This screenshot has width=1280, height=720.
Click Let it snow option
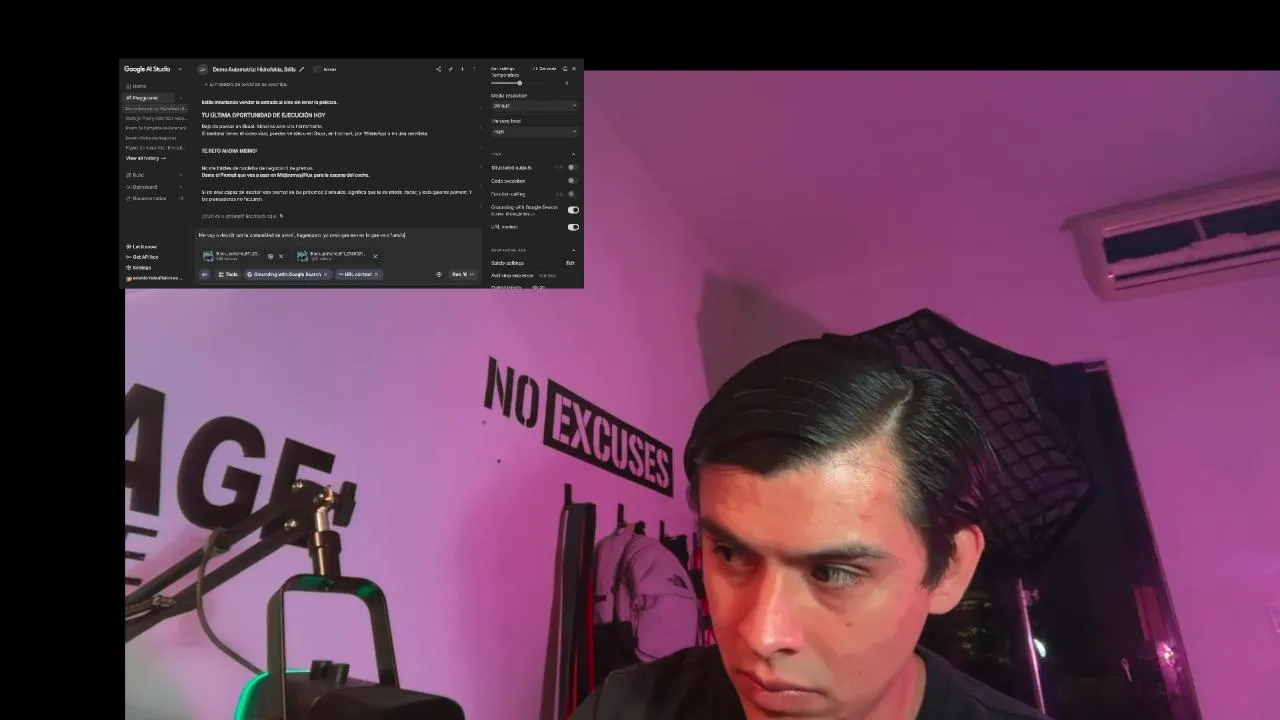(144, 246)
